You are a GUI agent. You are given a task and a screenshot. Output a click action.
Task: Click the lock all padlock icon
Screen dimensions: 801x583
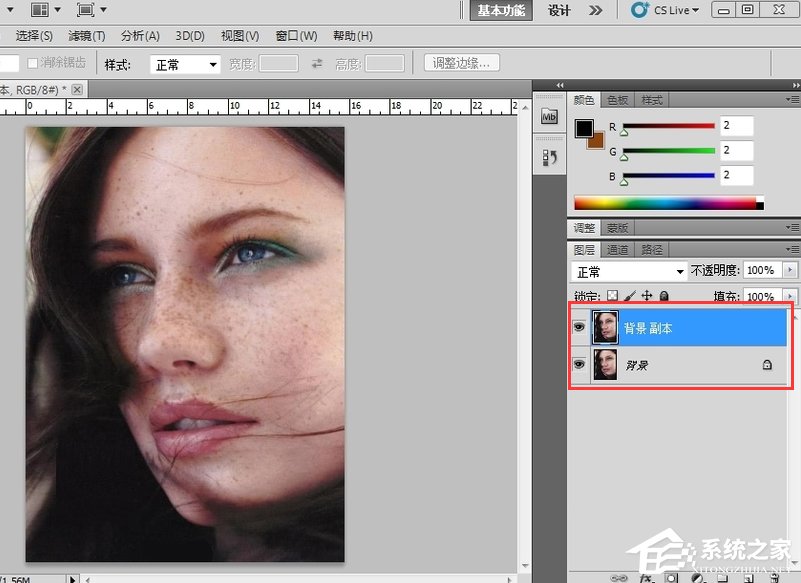click(664, 296)
